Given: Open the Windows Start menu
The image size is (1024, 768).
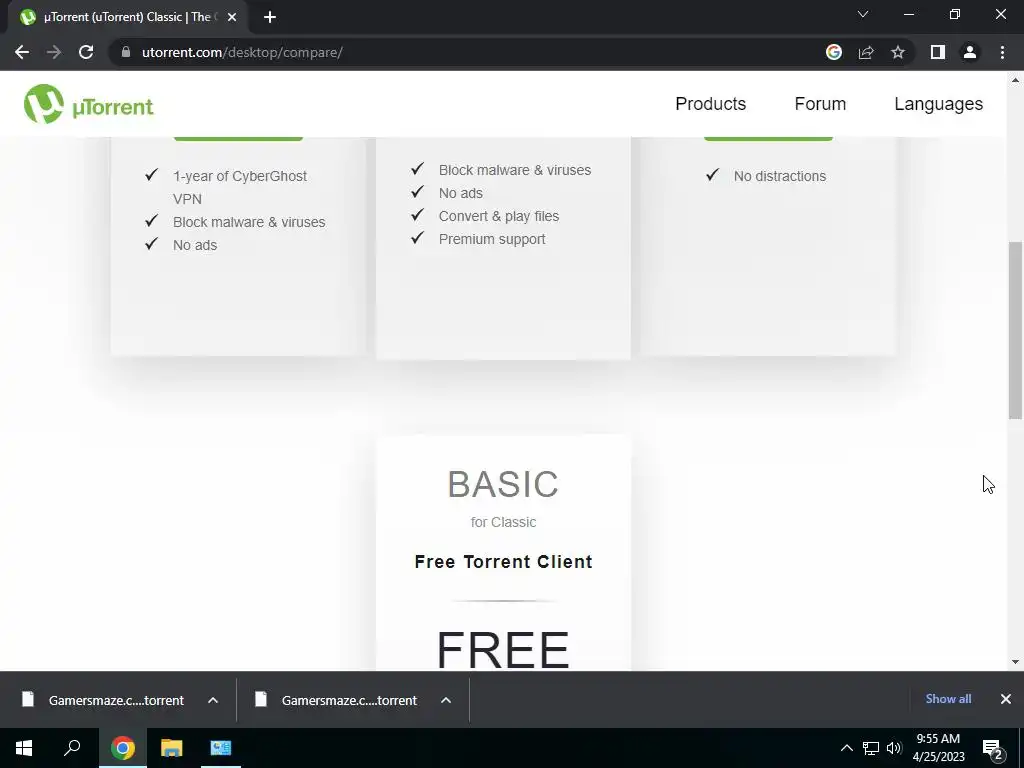Looking at the screenshot, I should pyautogui.click(x=24, y=748).
